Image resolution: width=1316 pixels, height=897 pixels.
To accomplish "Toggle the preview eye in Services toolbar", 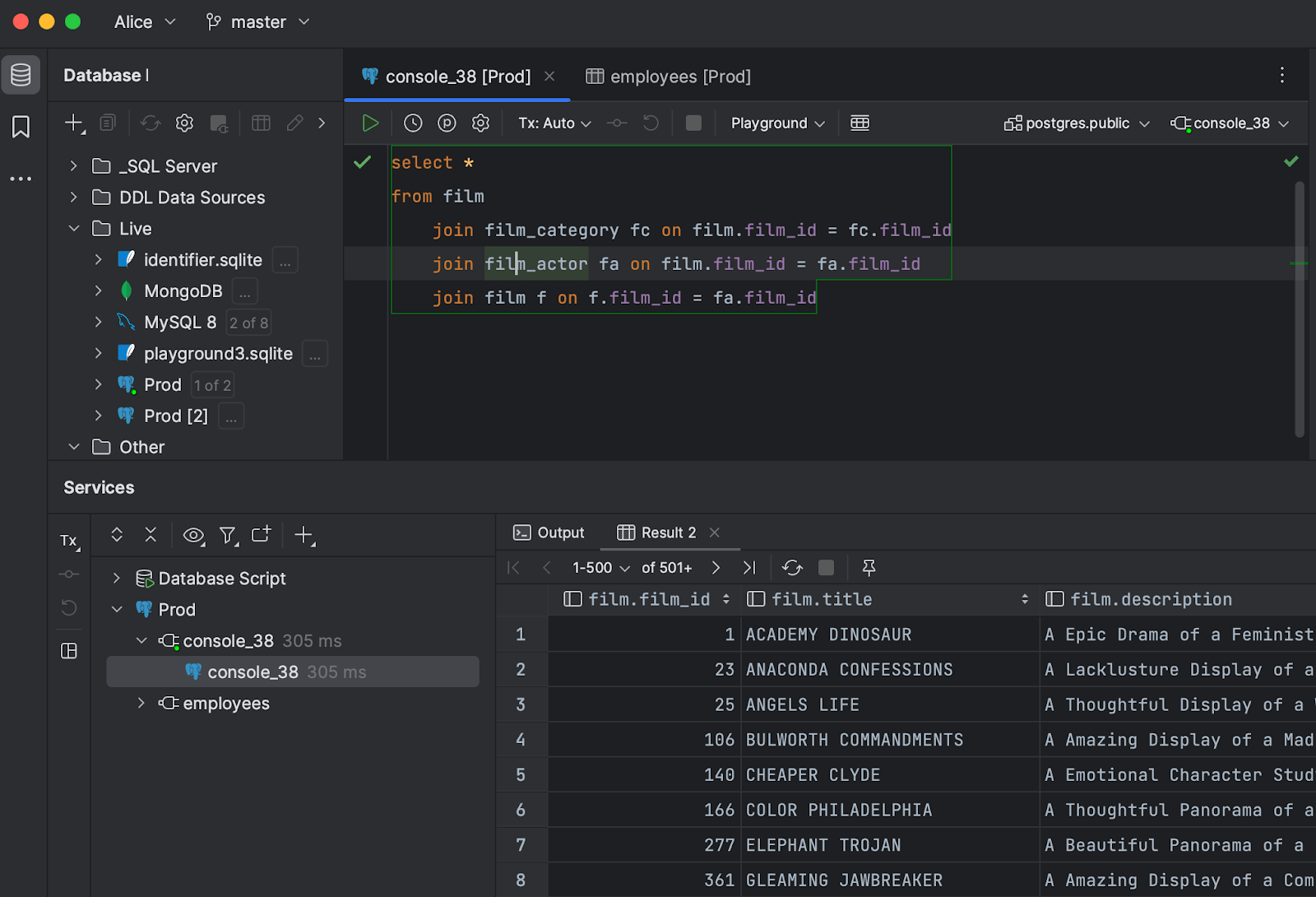I will click(193, 535).
